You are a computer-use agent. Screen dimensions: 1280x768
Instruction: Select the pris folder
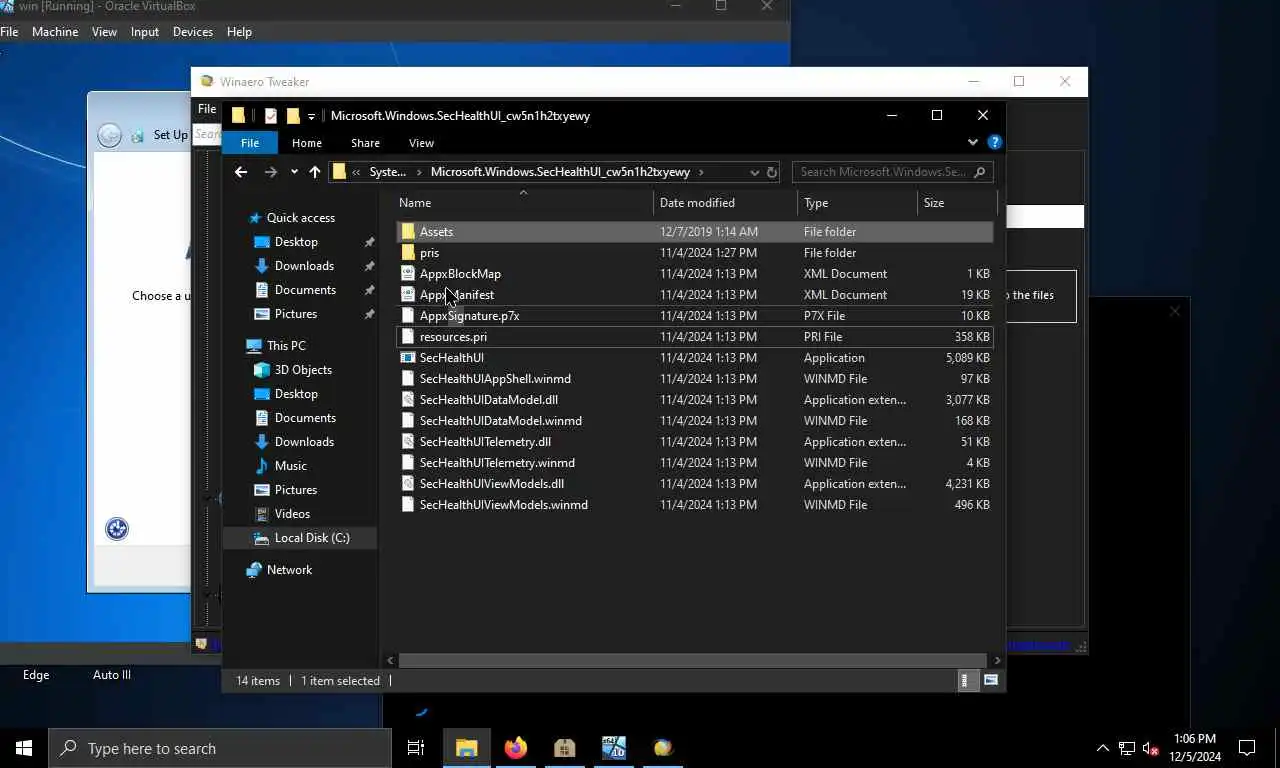point(695,253)
